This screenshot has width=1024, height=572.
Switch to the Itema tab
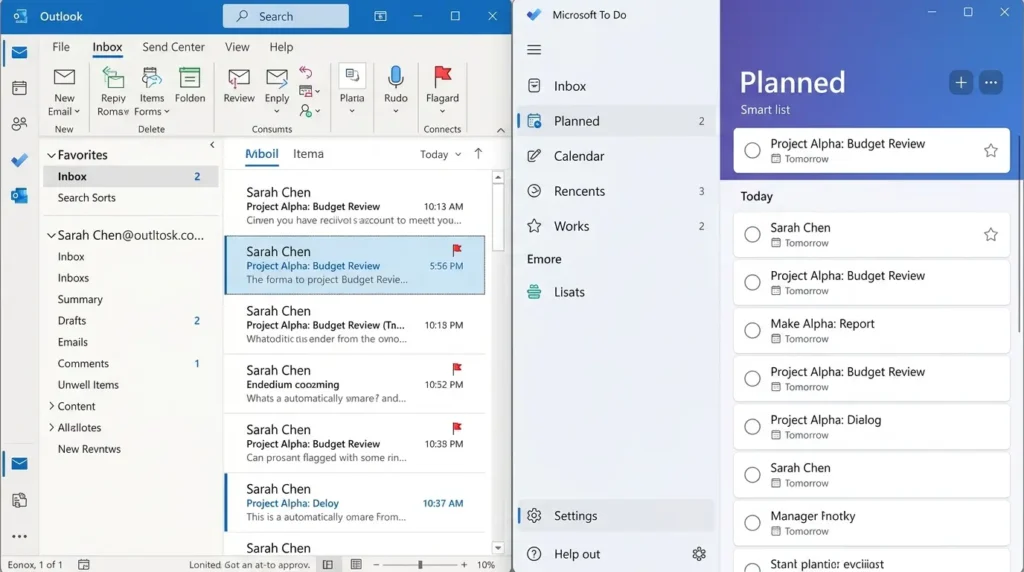[308, 154]
